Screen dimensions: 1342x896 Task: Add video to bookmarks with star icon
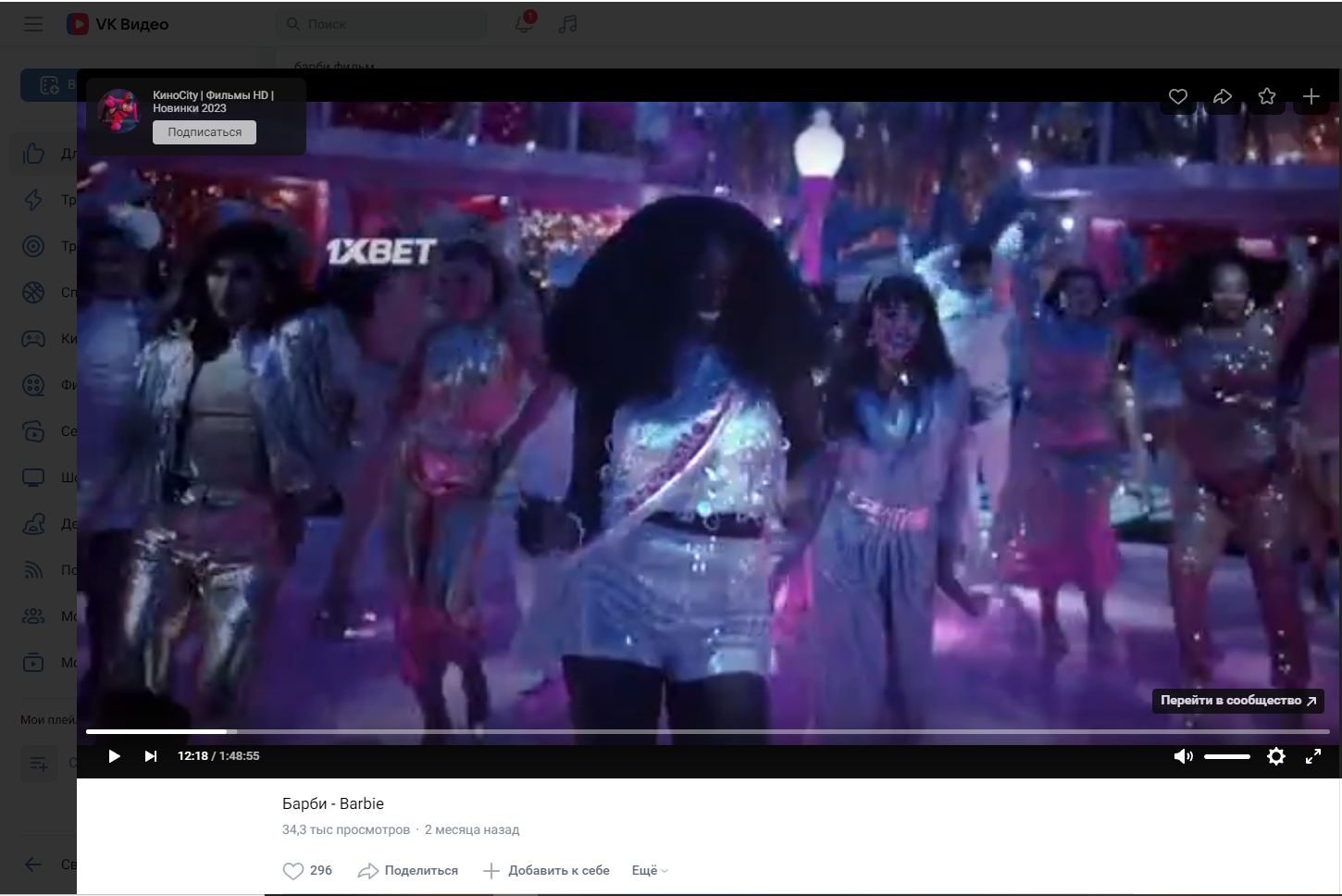tap(1267, 96)
